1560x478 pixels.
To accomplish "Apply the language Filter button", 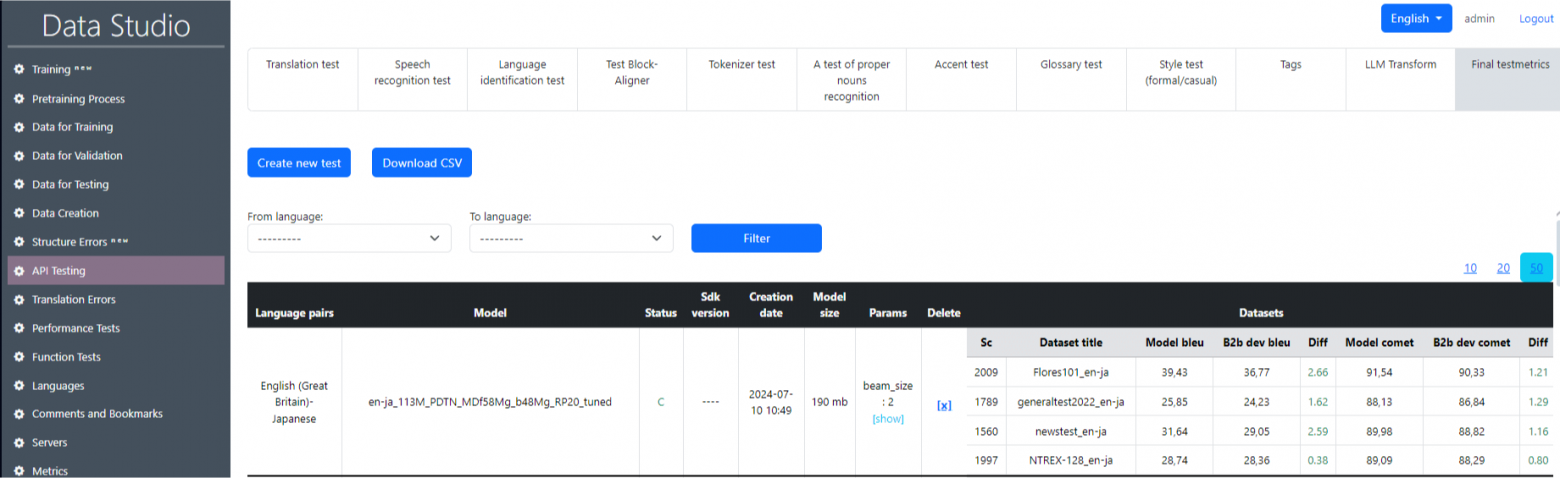I will click(756, 238).
